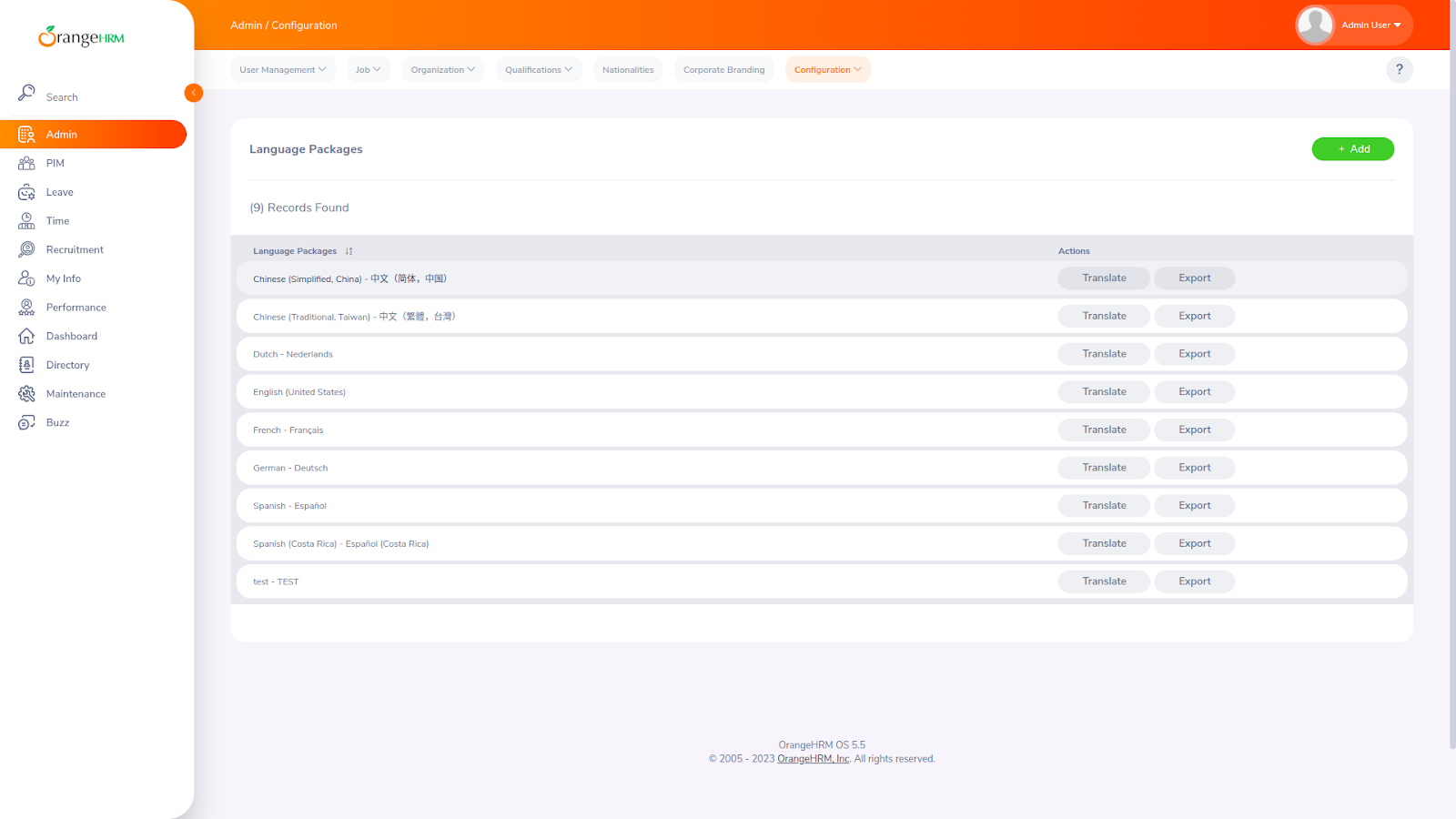Image resolution: width=1456 pixels, height=819 pixels.
Task: Click the Time sidebar icon
Action: [26, 221]
